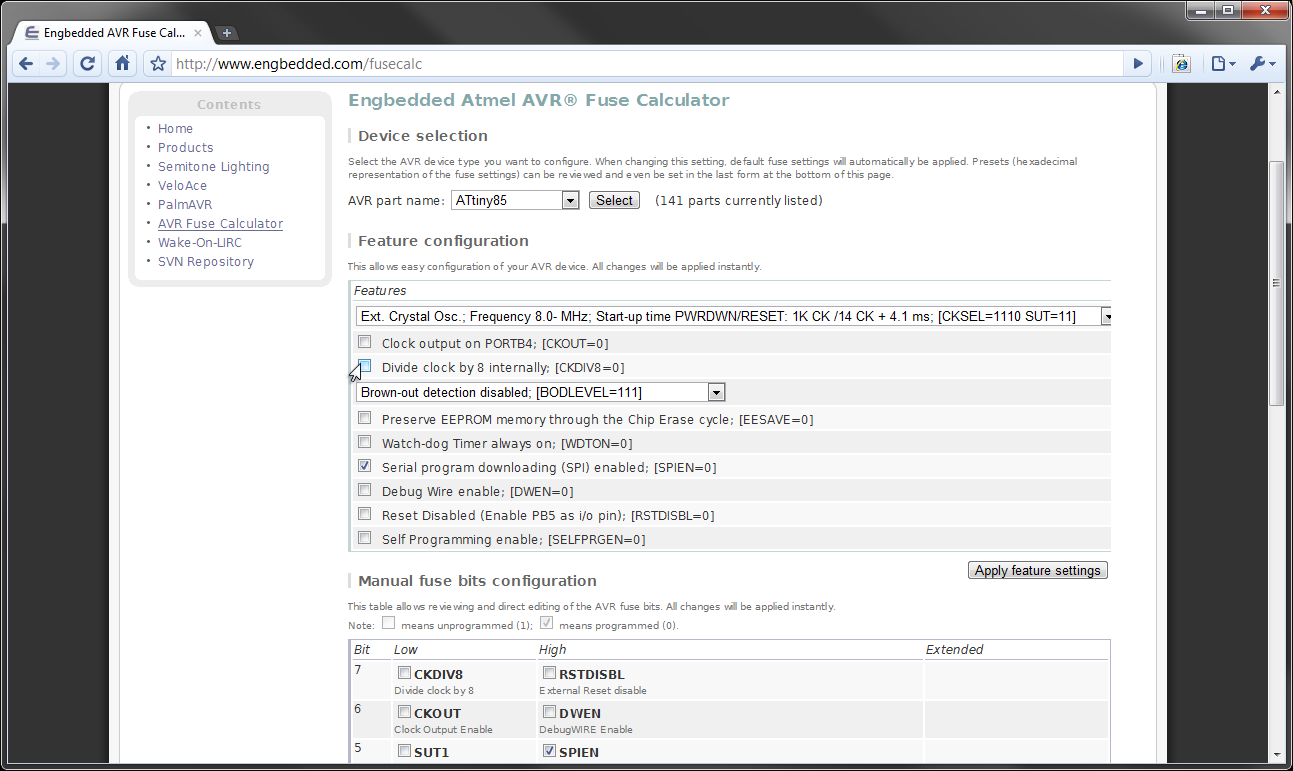Open the clock source Ext. Crystal Osc. dropdown

pos(736,316)
